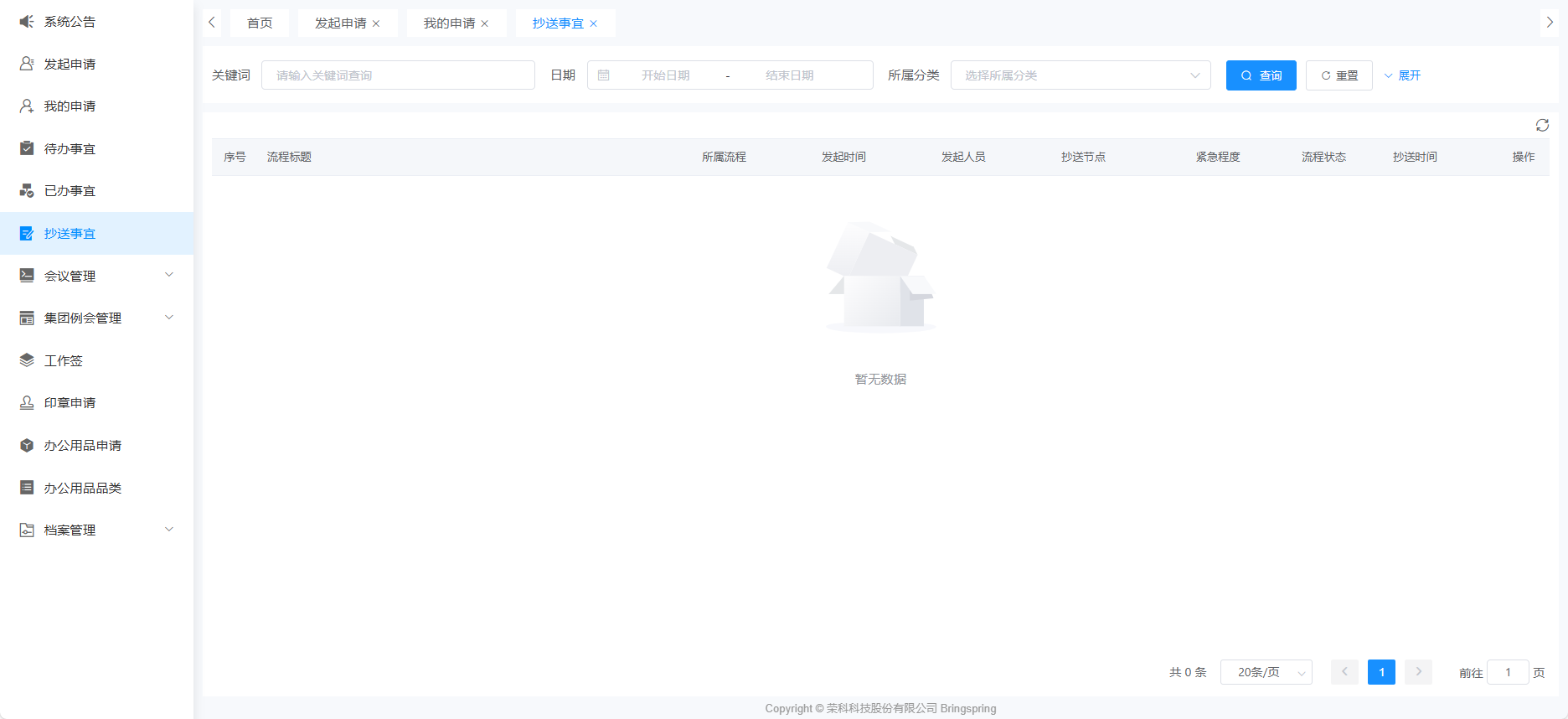1568x719 pixels.
Task: Refresh the table with the refresh icon
Action: click(x=1542, y=125)
